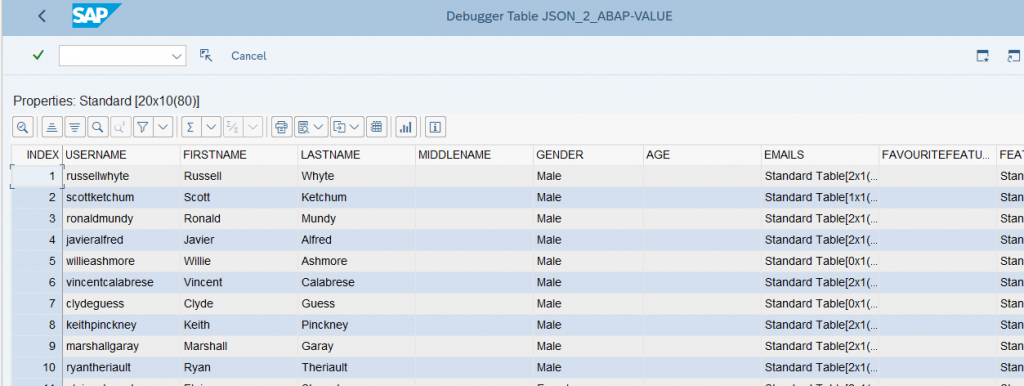This screenshot has width=1024, height=386.
Task: Click the Cancel button
Action: point(249,56)
